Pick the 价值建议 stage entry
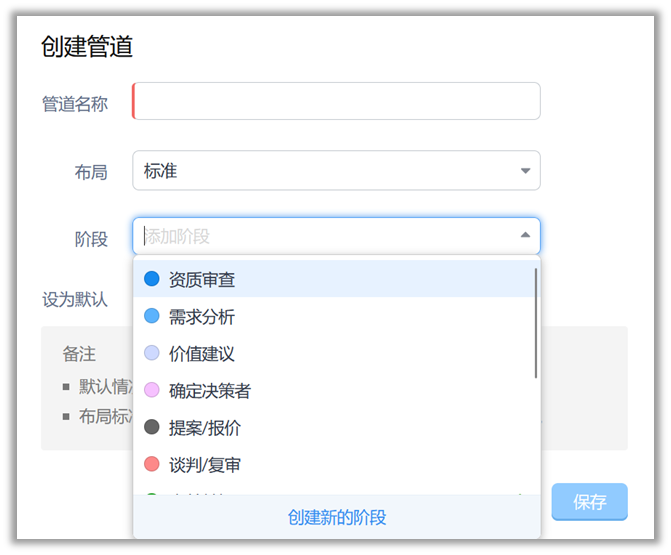 (x=202, y=354)
